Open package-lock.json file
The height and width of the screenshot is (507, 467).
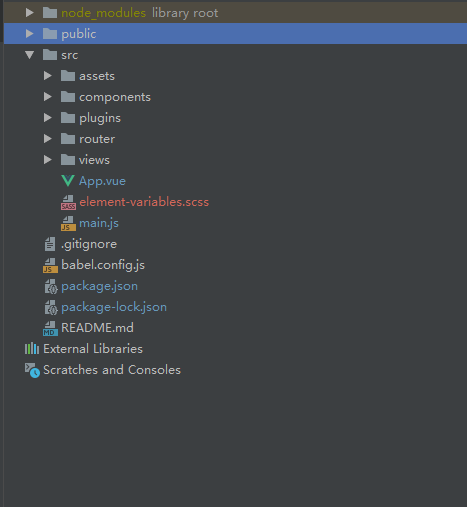click(x=114, y=307)
